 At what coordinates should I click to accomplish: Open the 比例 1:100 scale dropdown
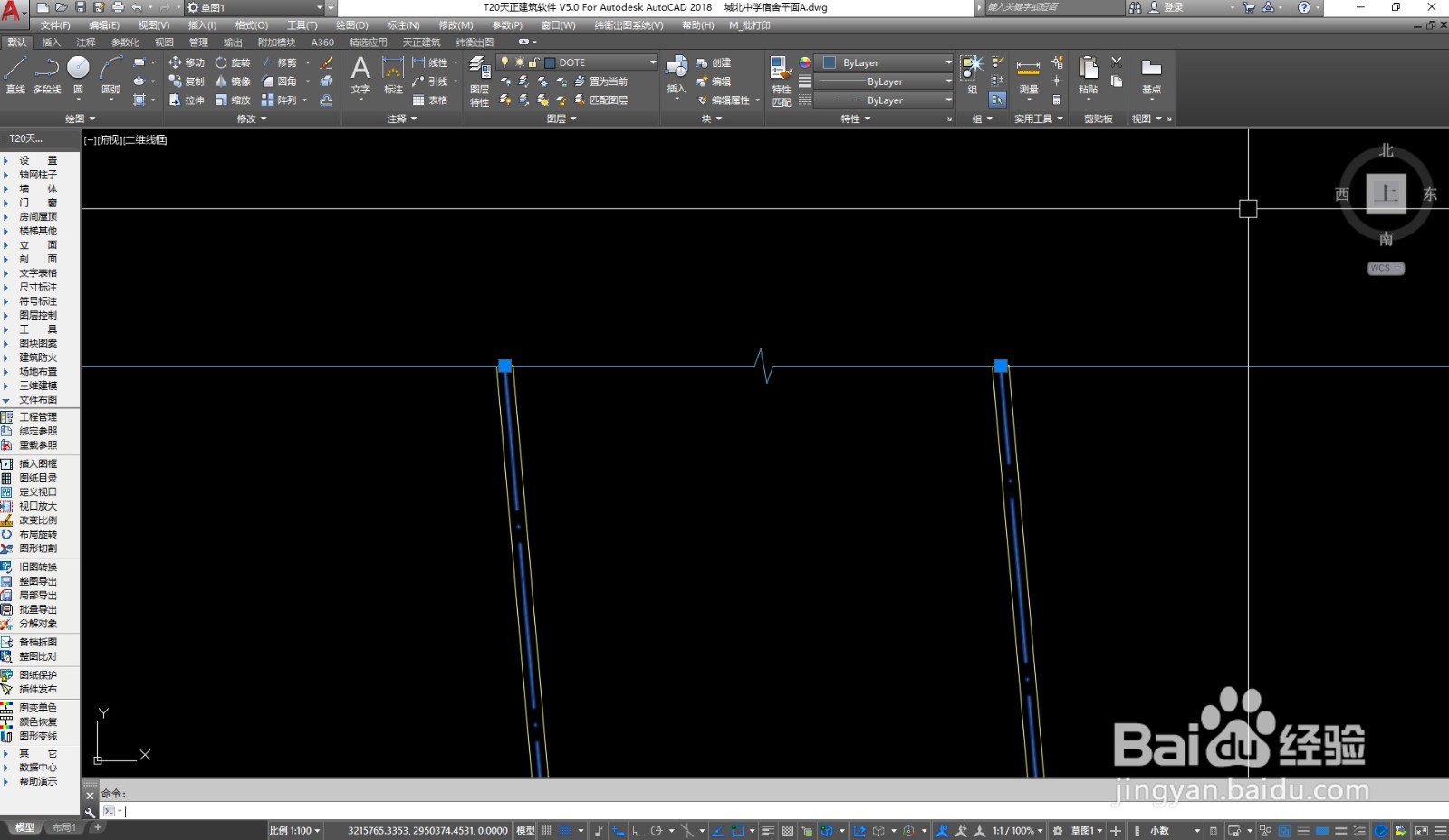point(294,831)
